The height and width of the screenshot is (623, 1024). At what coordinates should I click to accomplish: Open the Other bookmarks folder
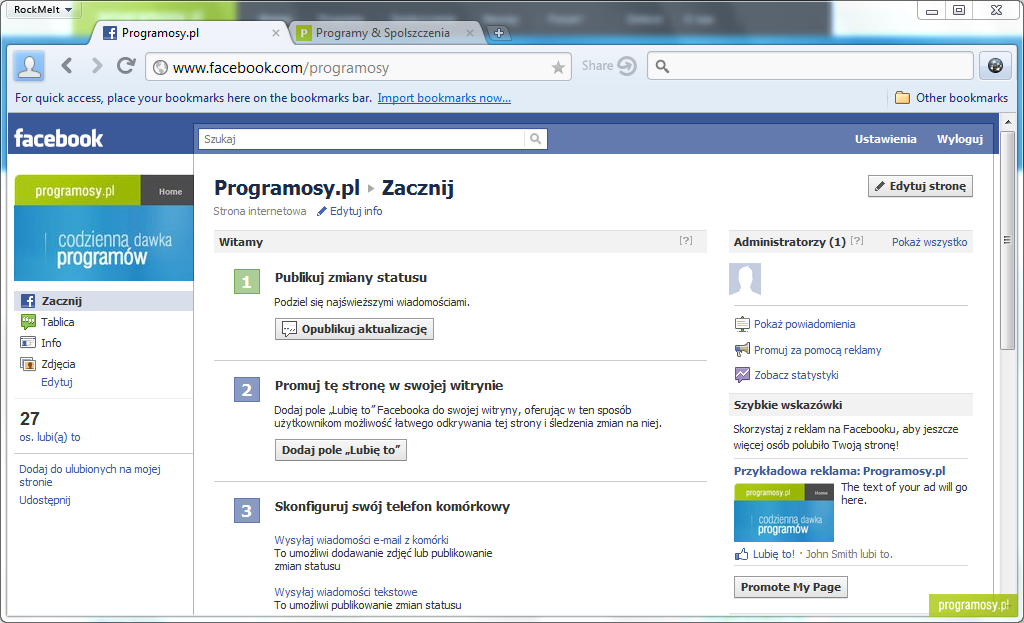click(x=952, y=98)
